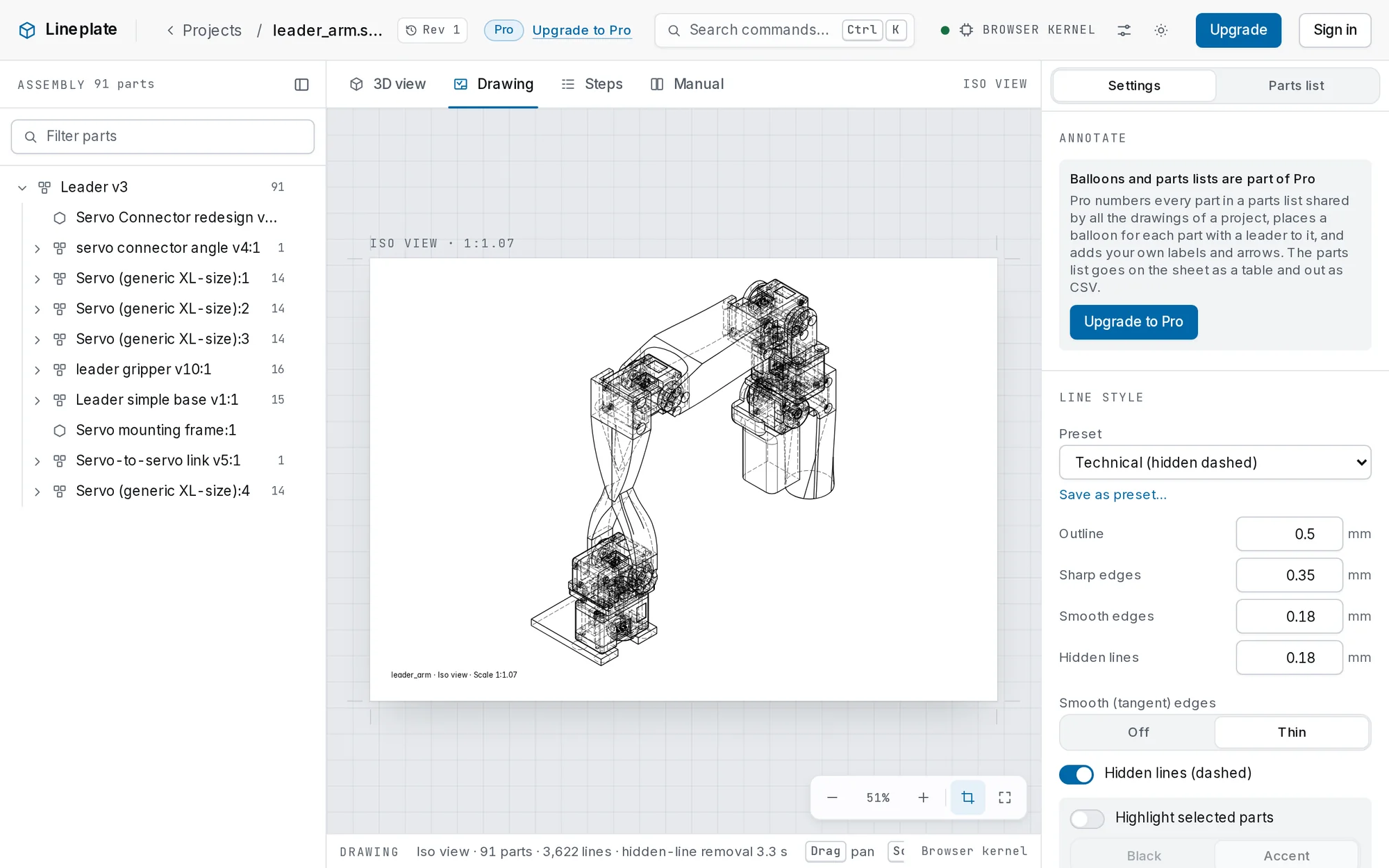Click the leader gripper v10:1 assembly icon
1389x868 pixels.
click(60, 369)
